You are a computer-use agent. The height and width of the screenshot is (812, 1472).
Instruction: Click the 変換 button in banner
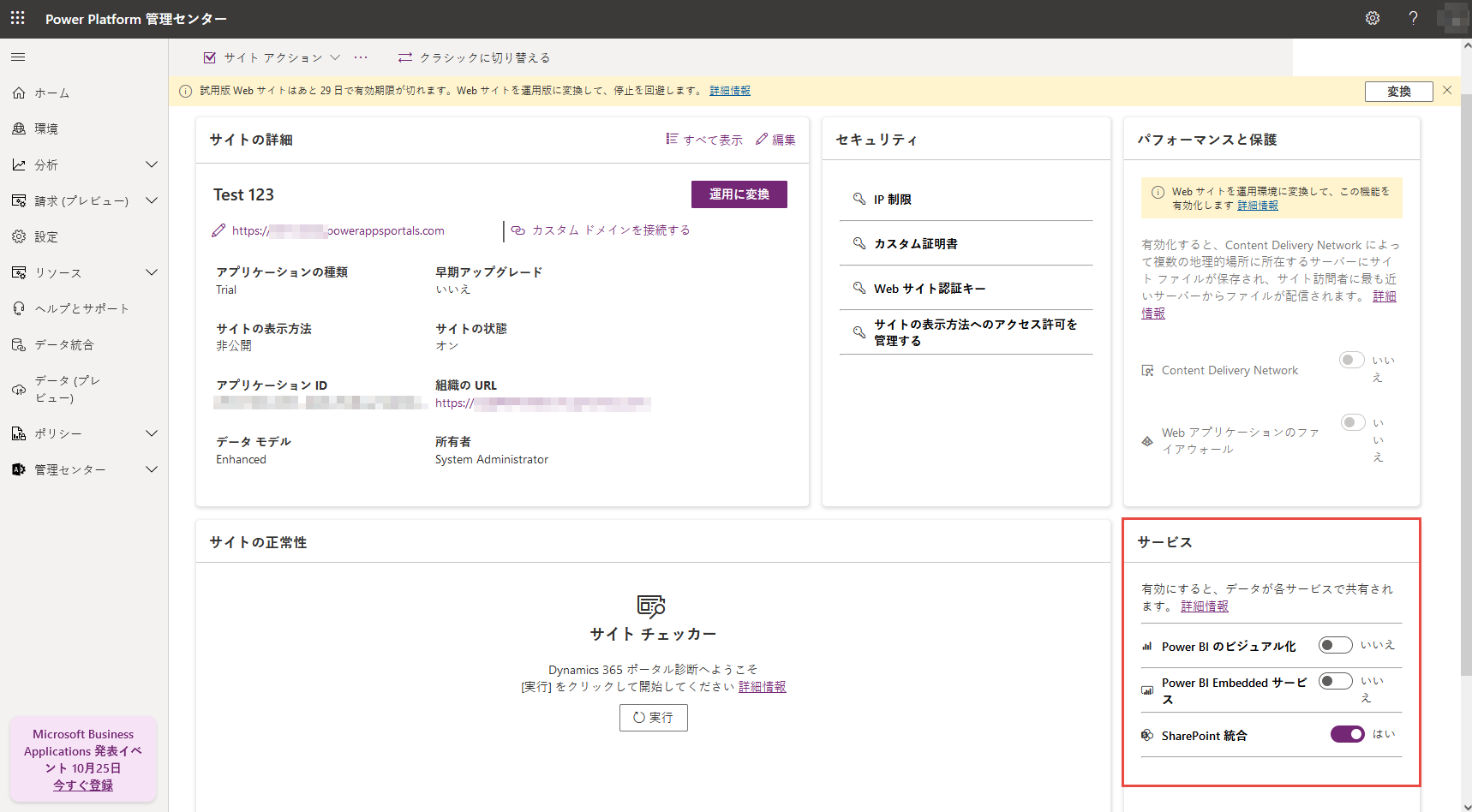(x=1398, y=92)
